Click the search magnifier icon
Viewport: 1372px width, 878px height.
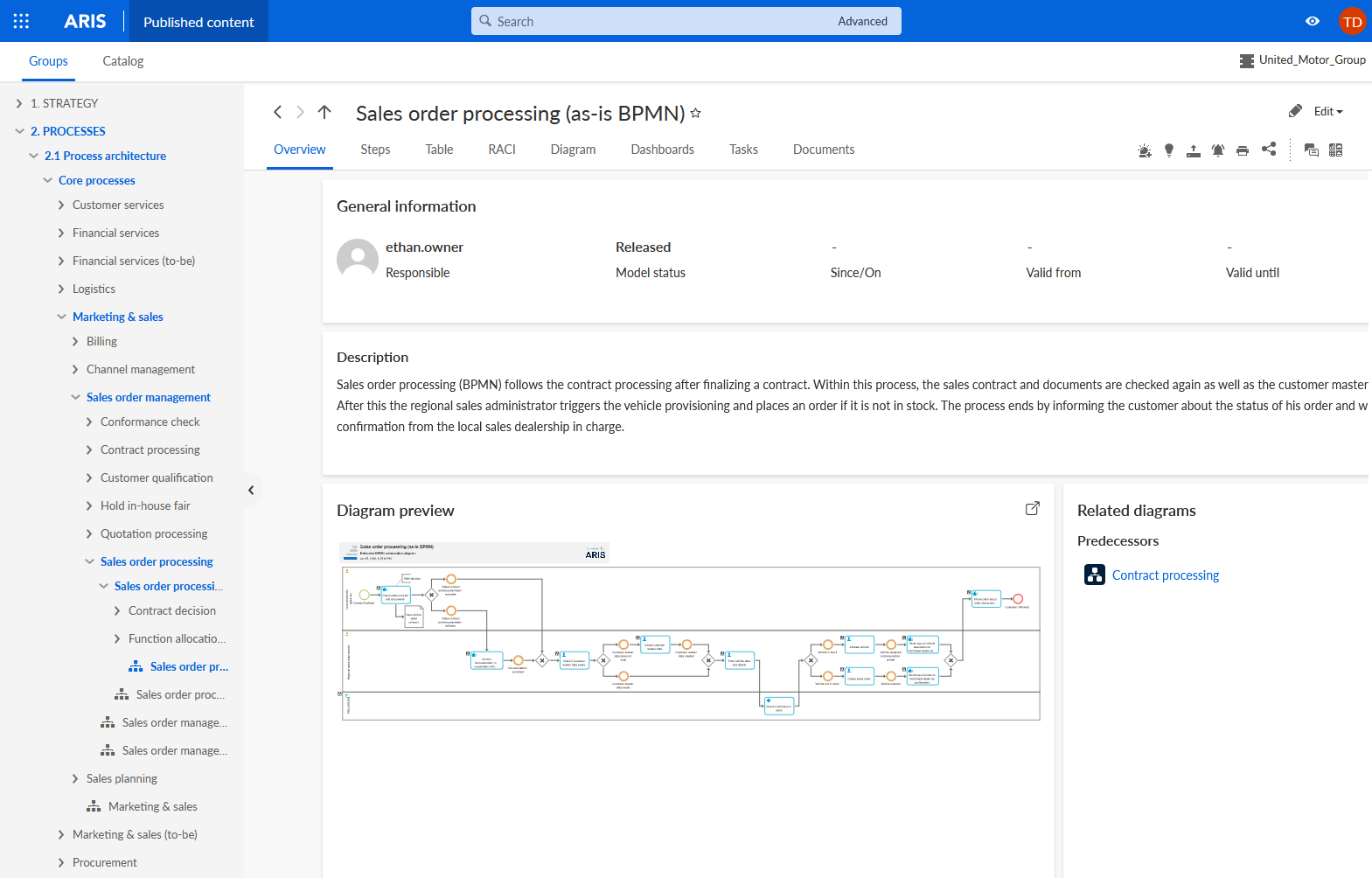(485, 21)
